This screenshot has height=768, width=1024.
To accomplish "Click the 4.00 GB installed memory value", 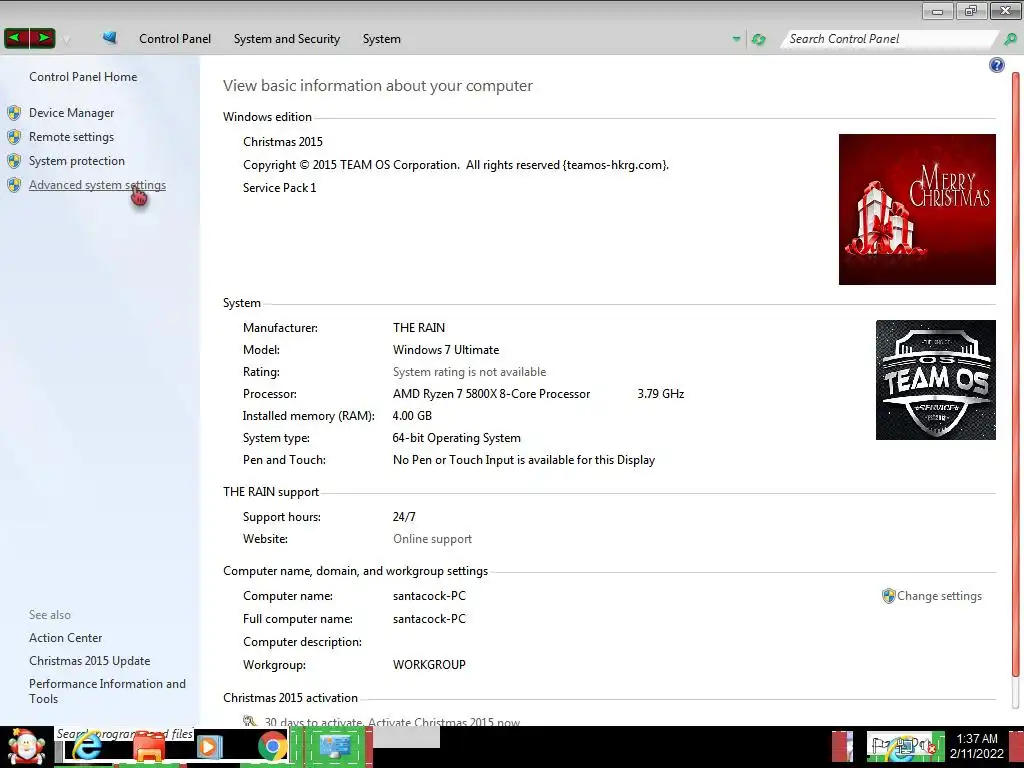I will click(x=412, y=416).
